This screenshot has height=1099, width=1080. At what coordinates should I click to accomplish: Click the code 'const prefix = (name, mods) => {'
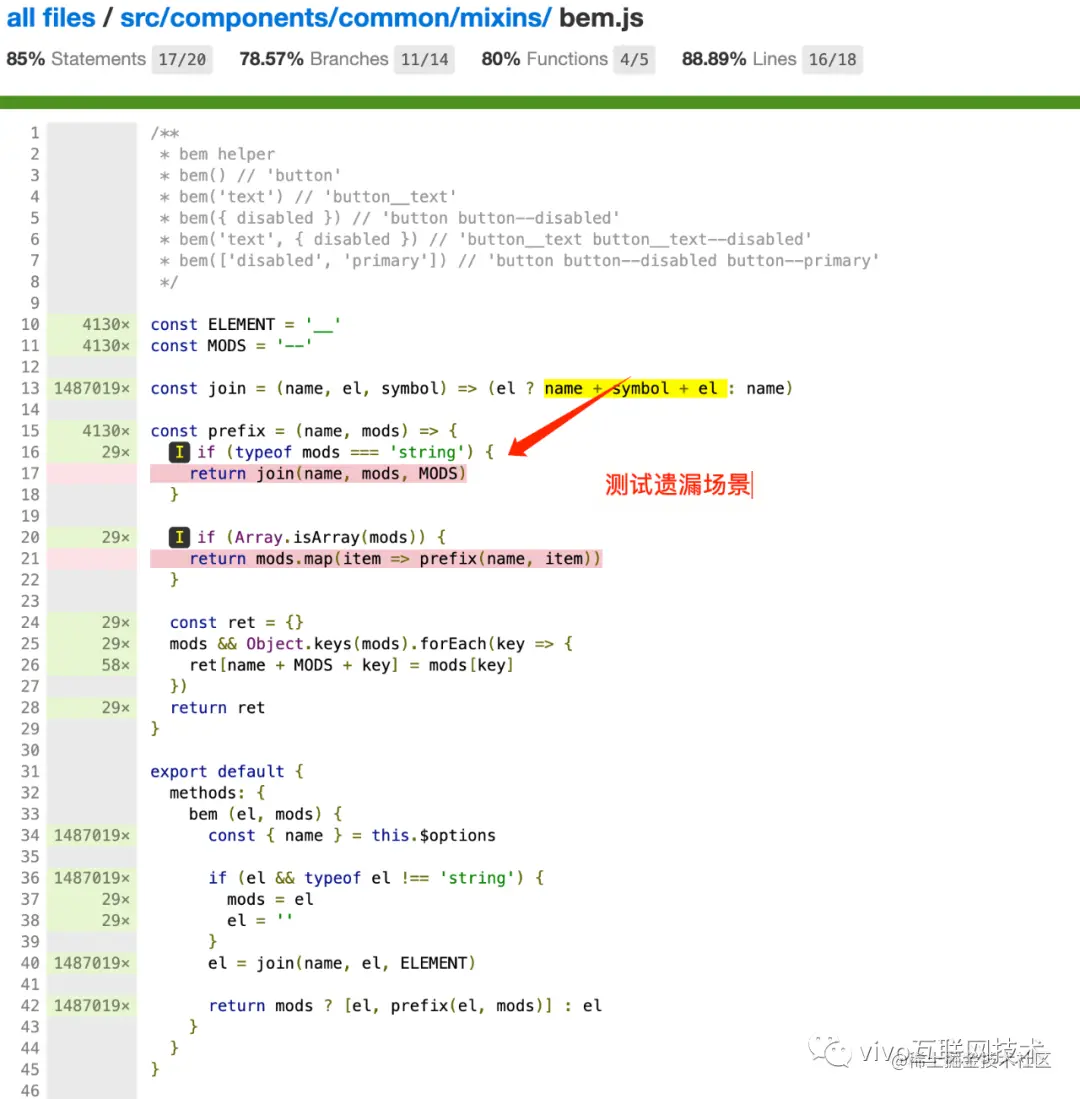pyautogui.click(x=304, y=431)
